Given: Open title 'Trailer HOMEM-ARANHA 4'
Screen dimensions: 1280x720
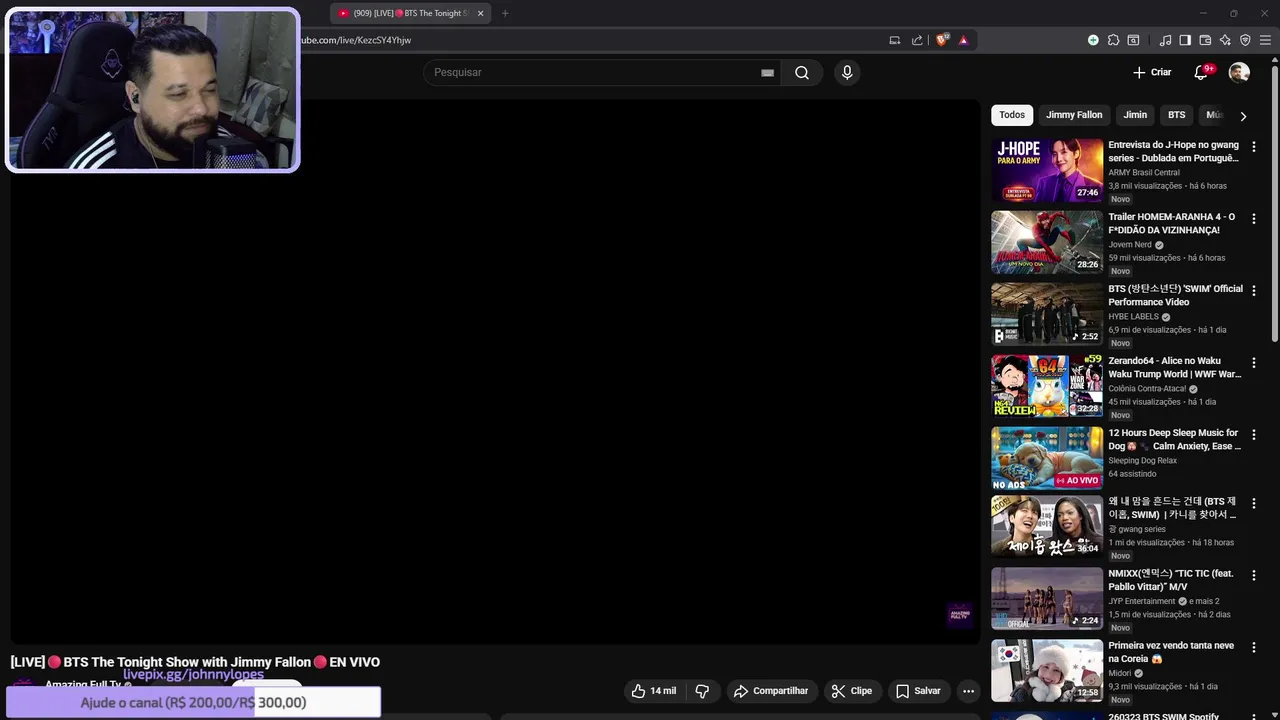Looking at the screenshot, I should [x=1171, y=223].
